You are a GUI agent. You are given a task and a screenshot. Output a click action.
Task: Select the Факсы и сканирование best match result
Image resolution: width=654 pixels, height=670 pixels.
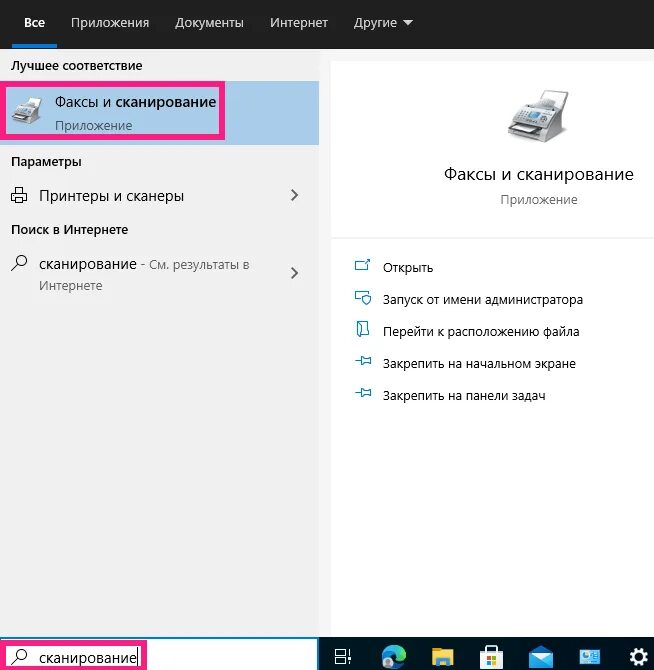[159, 113]
